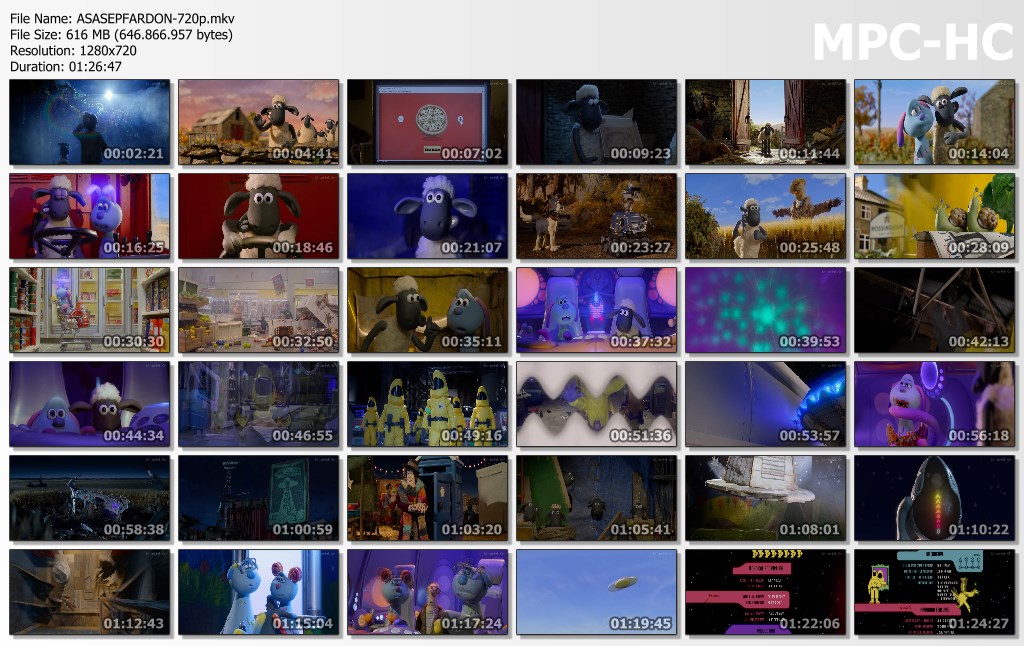
Task: Select the red background sheep frame 00:18:46
Action: 259,216
